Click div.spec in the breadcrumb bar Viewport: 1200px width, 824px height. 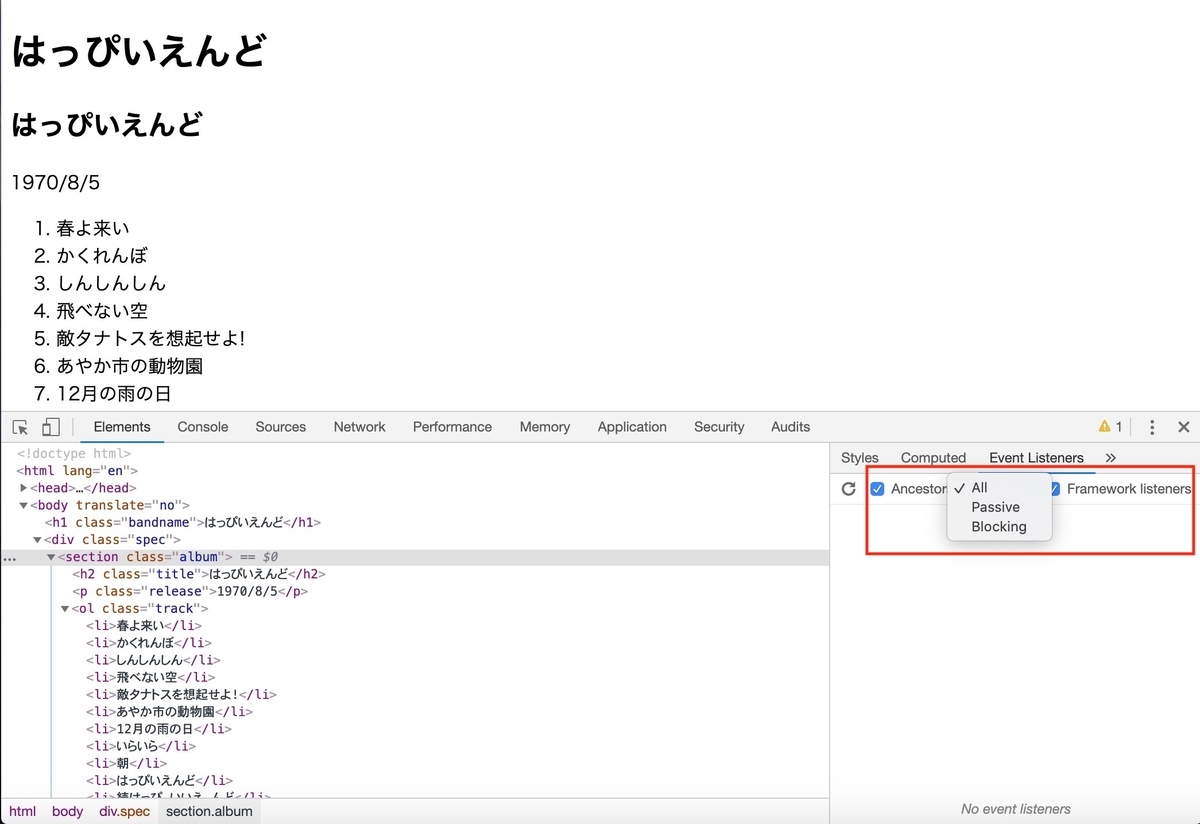pos(124,811)
